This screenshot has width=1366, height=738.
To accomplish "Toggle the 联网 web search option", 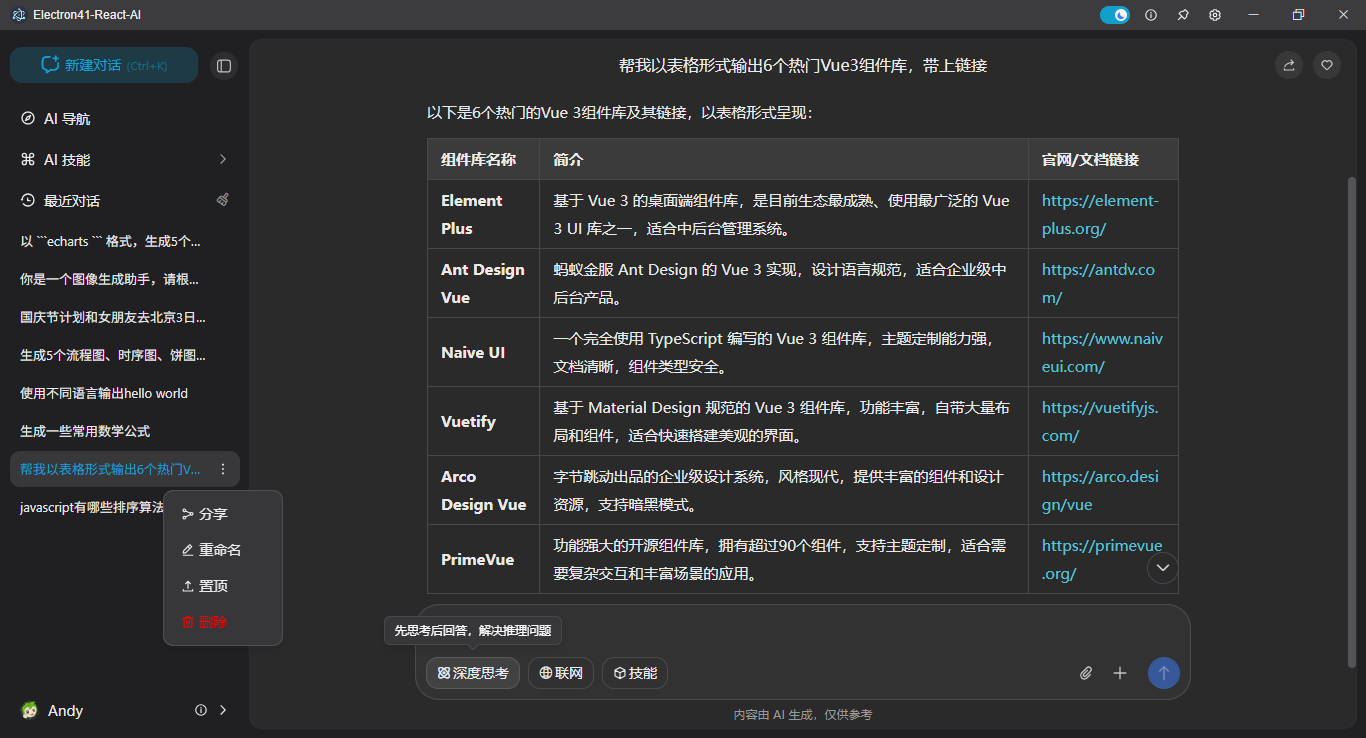I will coord(561,673).
